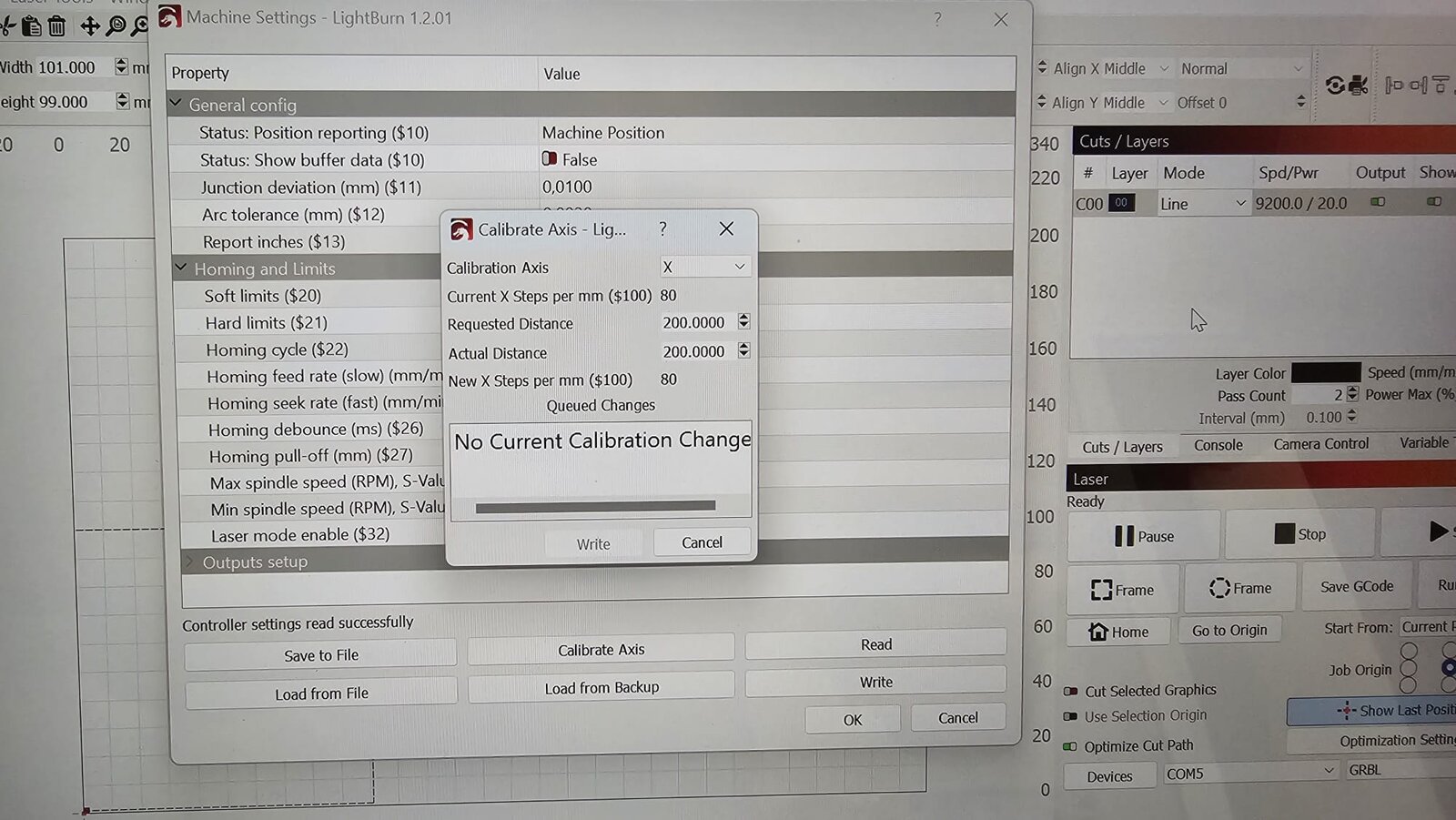Click the Calibrate Axis button in Machine Settings

[601, 650]
